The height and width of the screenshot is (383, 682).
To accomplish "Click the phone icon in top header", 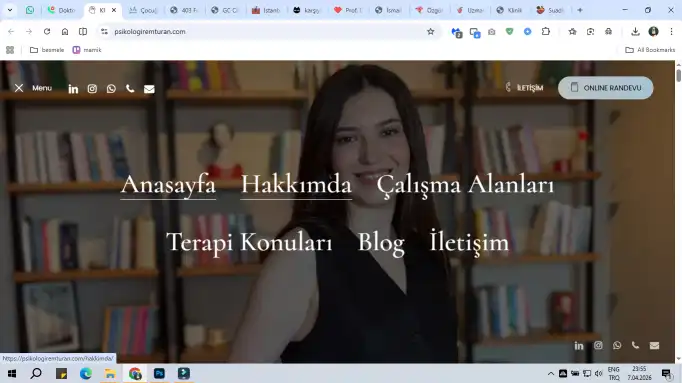I will 130,89.
